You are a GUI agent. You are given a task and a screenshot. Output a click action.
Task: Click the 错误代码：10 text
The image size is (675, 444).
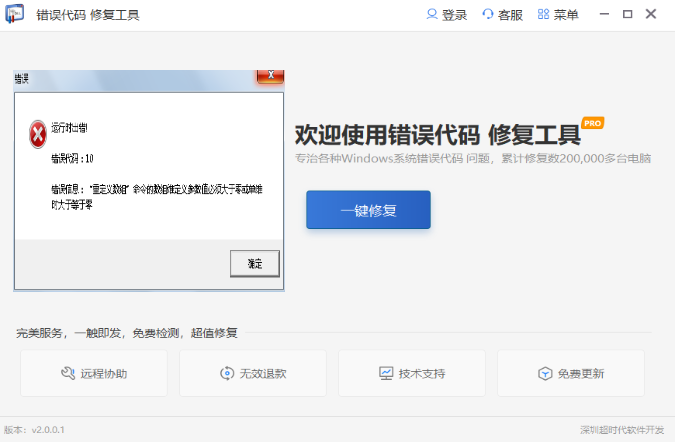[x=72, y=158]
